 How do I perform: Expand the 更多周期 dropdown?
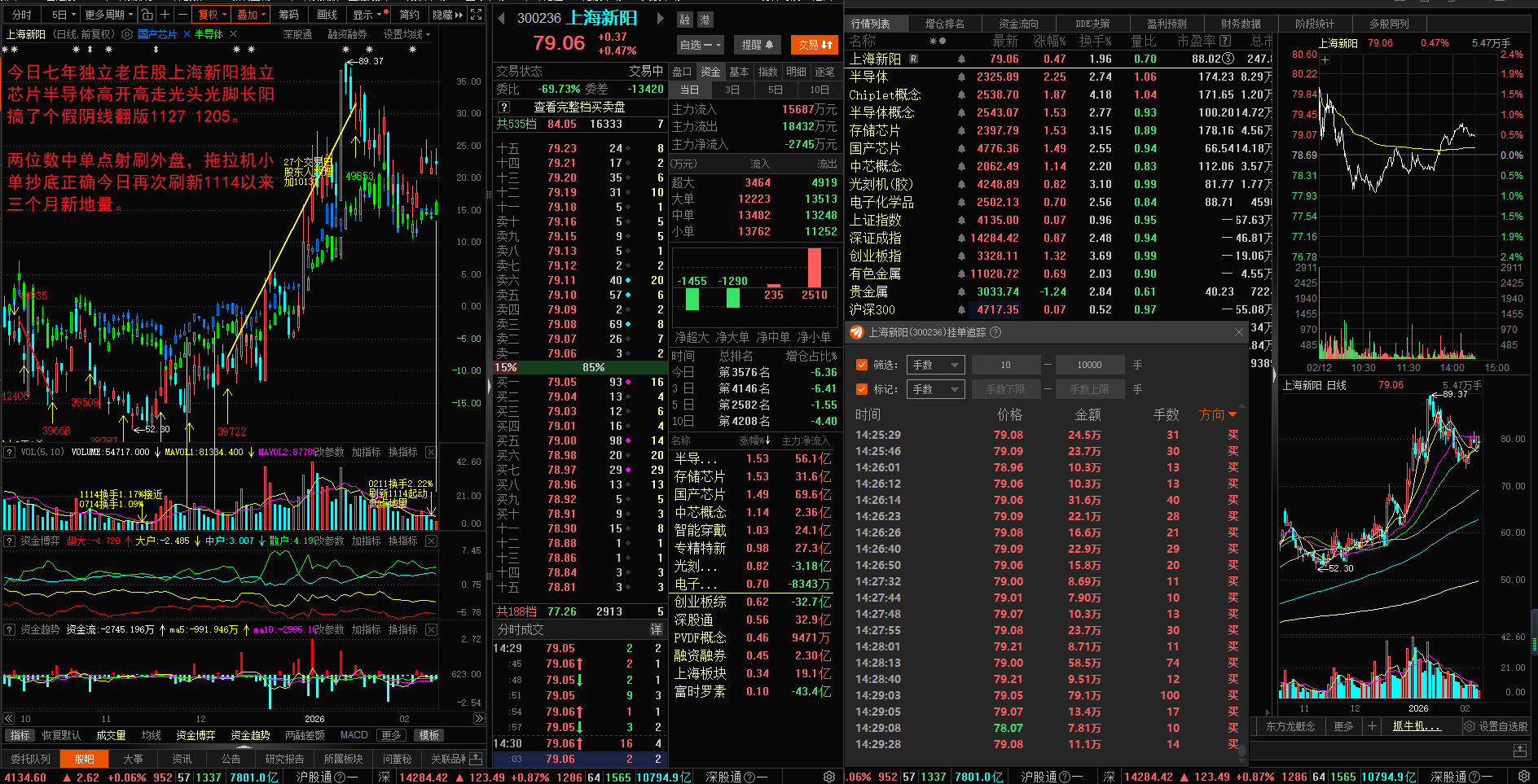coord(108,15)
